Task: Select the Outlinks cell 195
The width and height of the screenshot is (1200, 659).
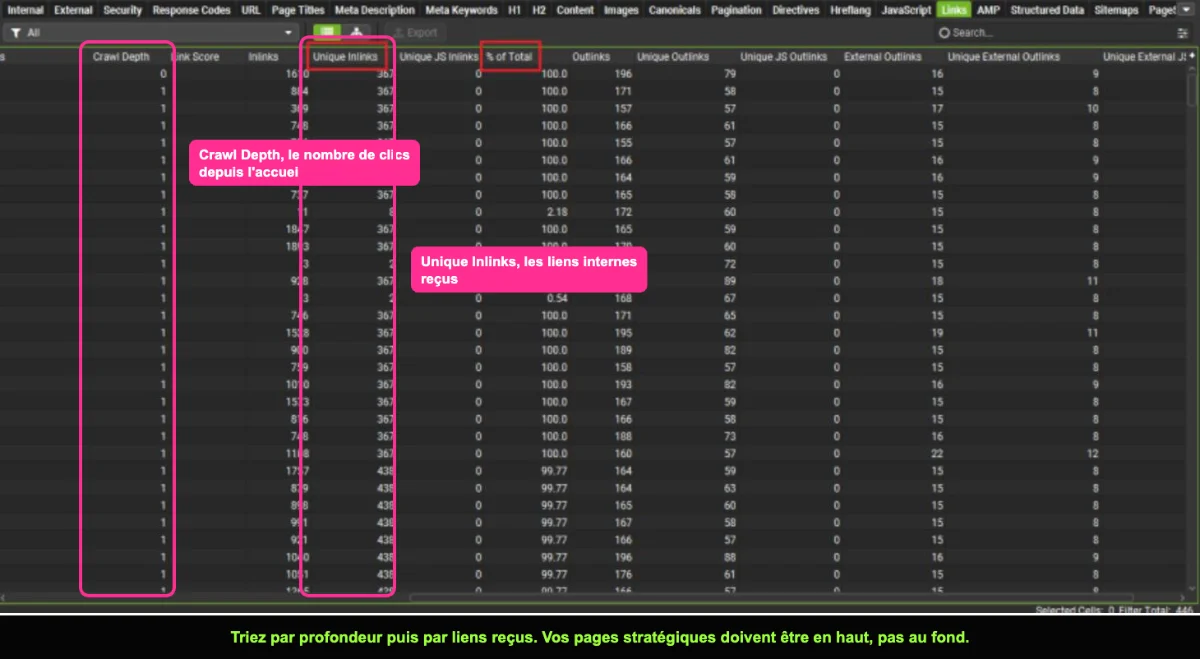Action: pos(623,331)
